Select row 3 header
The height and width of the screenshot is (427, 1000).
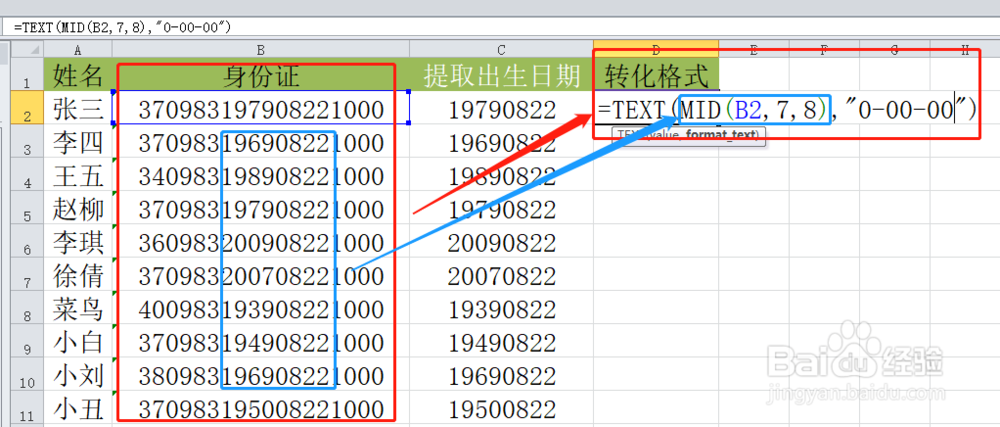click(27, 141)
